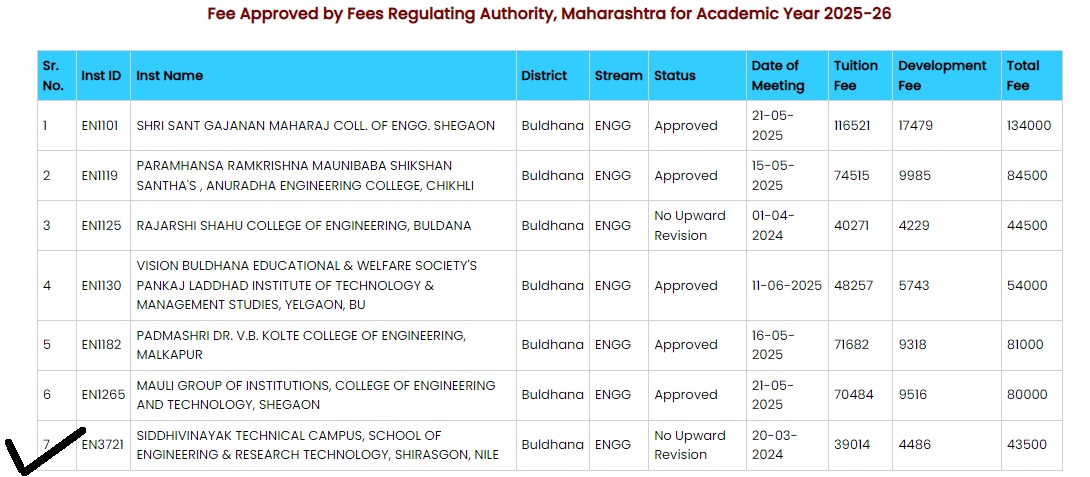Click the EN3721 institute ID
Image resolution: width=1090 pixels, height=477 pixels.
tap(103, 445)
